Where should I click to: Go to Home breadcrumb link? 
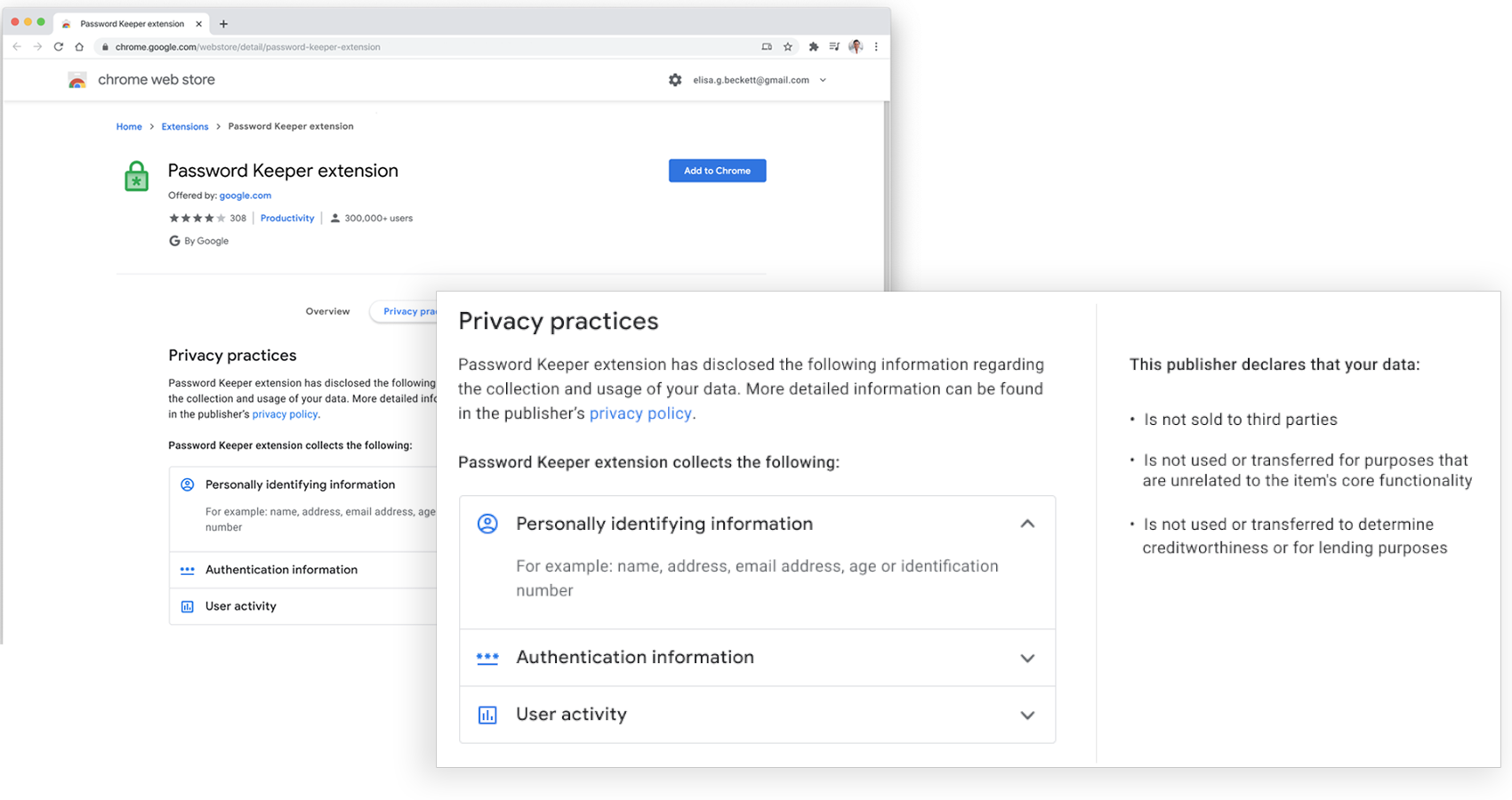pyautogui.click(x=129, y=127)
